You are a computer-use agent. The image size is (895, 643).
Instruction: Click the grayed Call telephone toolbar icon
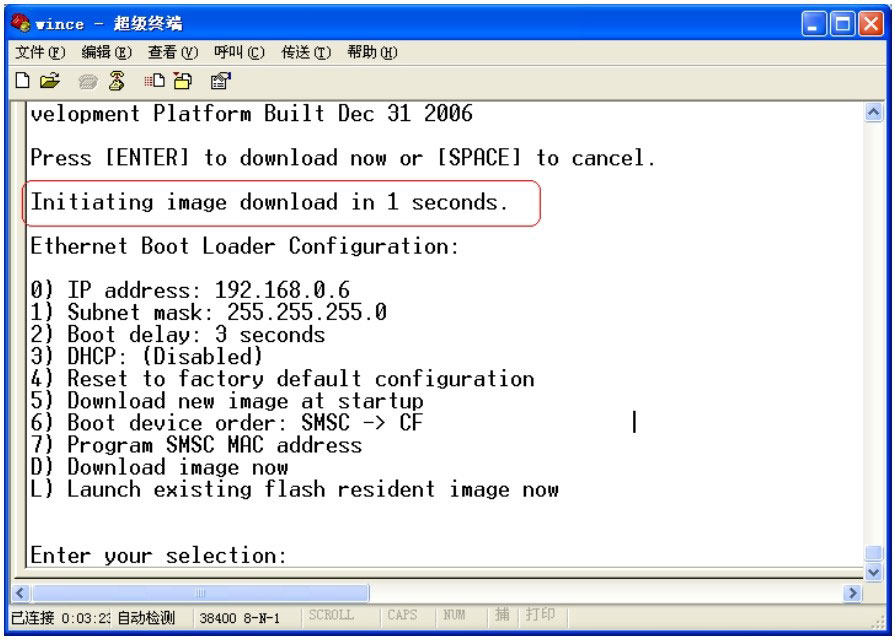[x=87, y=82]
